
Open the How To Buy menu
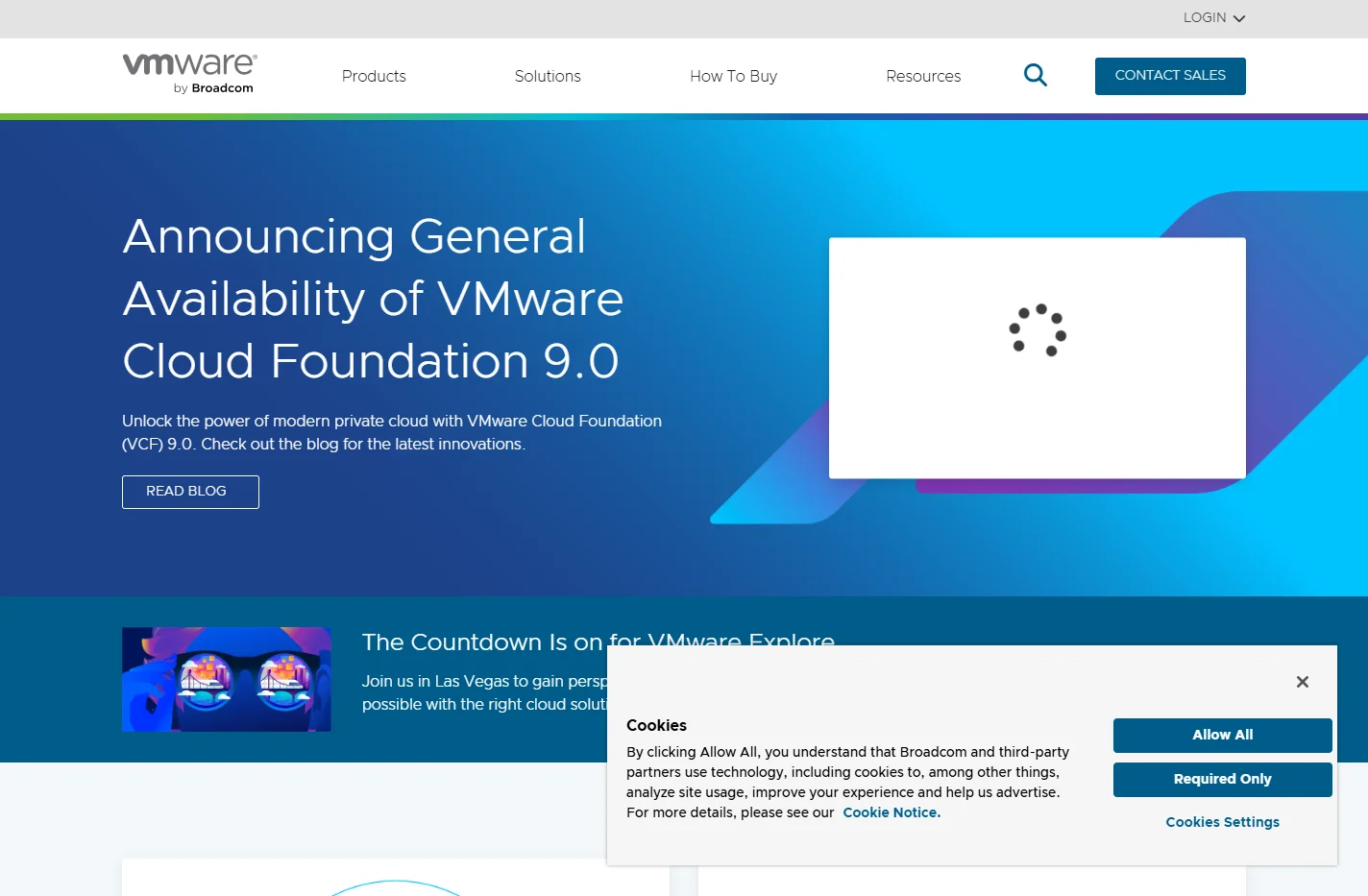point(733,76)
